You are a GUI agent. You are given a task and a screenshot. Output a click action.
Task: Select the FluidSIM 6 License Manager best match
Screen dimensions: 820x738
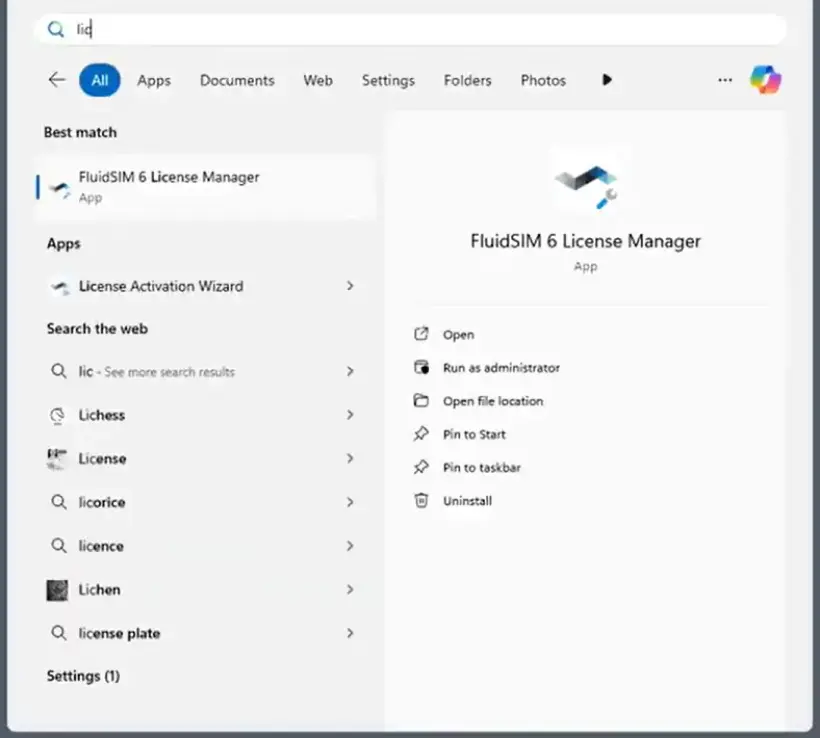(x=204, y=187)
